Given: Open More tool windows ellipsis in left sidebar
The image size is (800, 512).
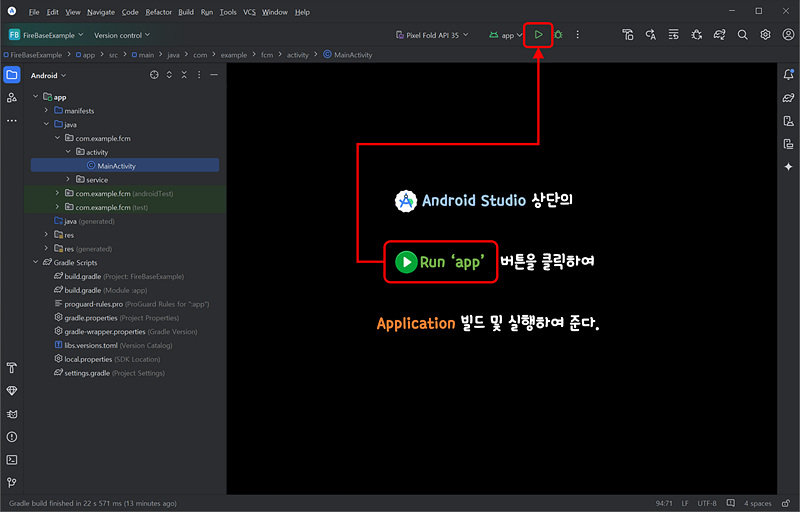Looking at the screenshot, I should (12, 121).
